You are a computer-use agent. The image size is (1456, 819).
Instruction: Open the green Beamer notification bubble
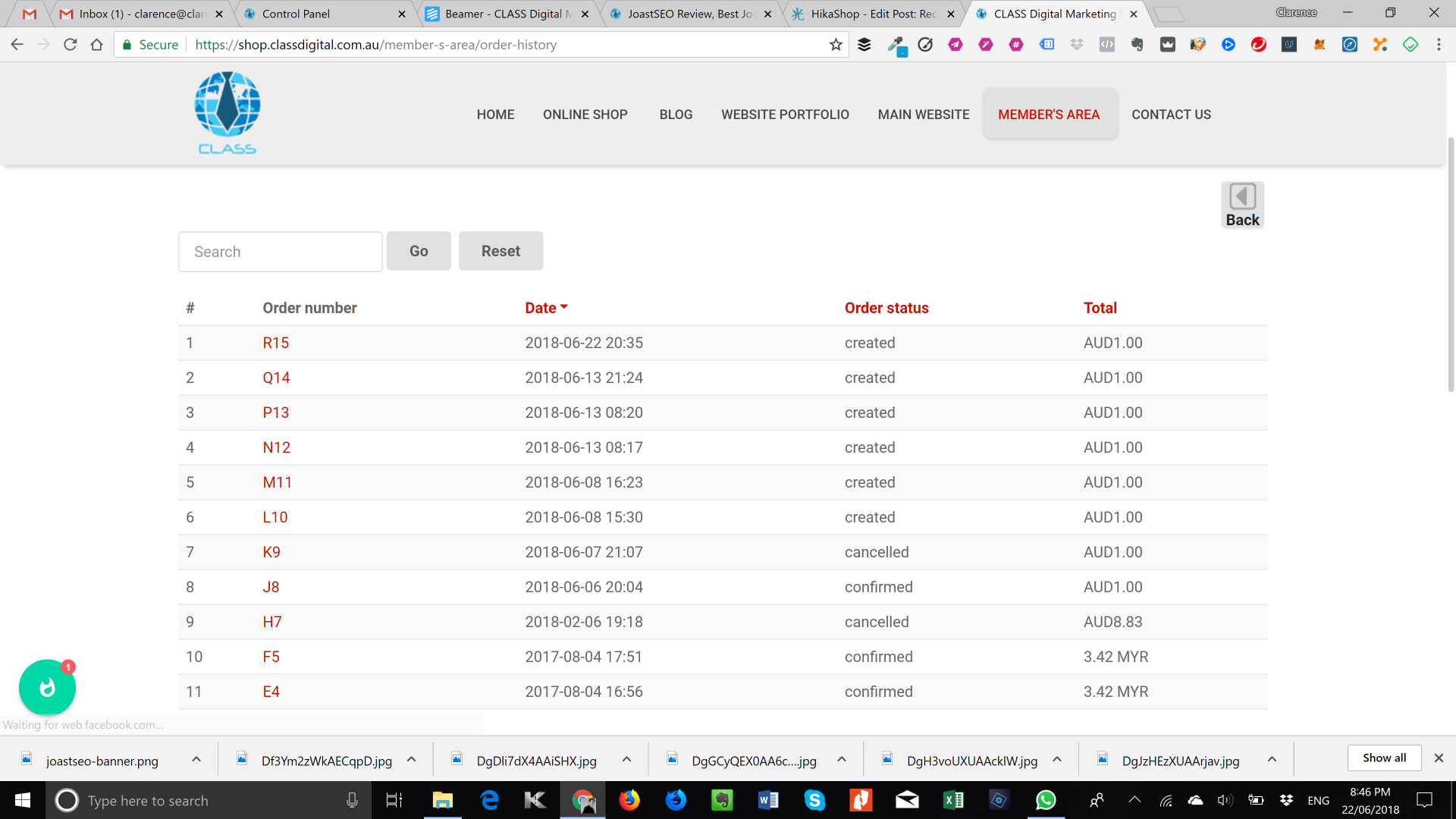tap(47, 687)
